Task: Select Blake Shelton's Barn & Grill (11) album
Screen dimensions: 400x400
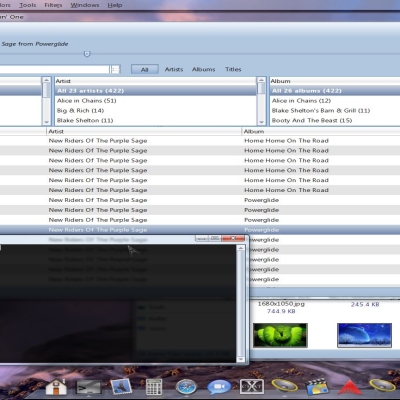Action: pyautogui.click(x=335, y=111)
